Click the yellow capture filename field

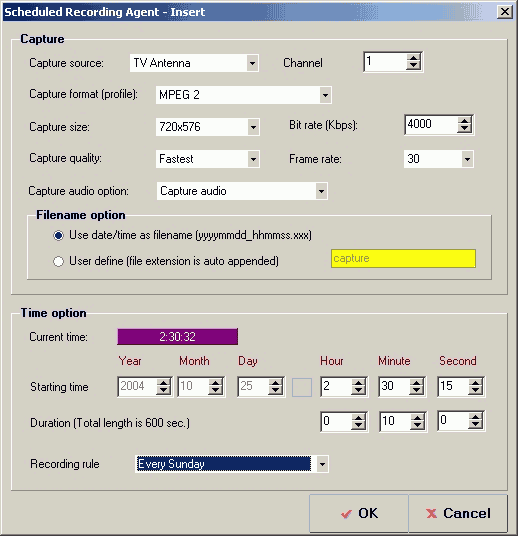[x=403, y=258]
